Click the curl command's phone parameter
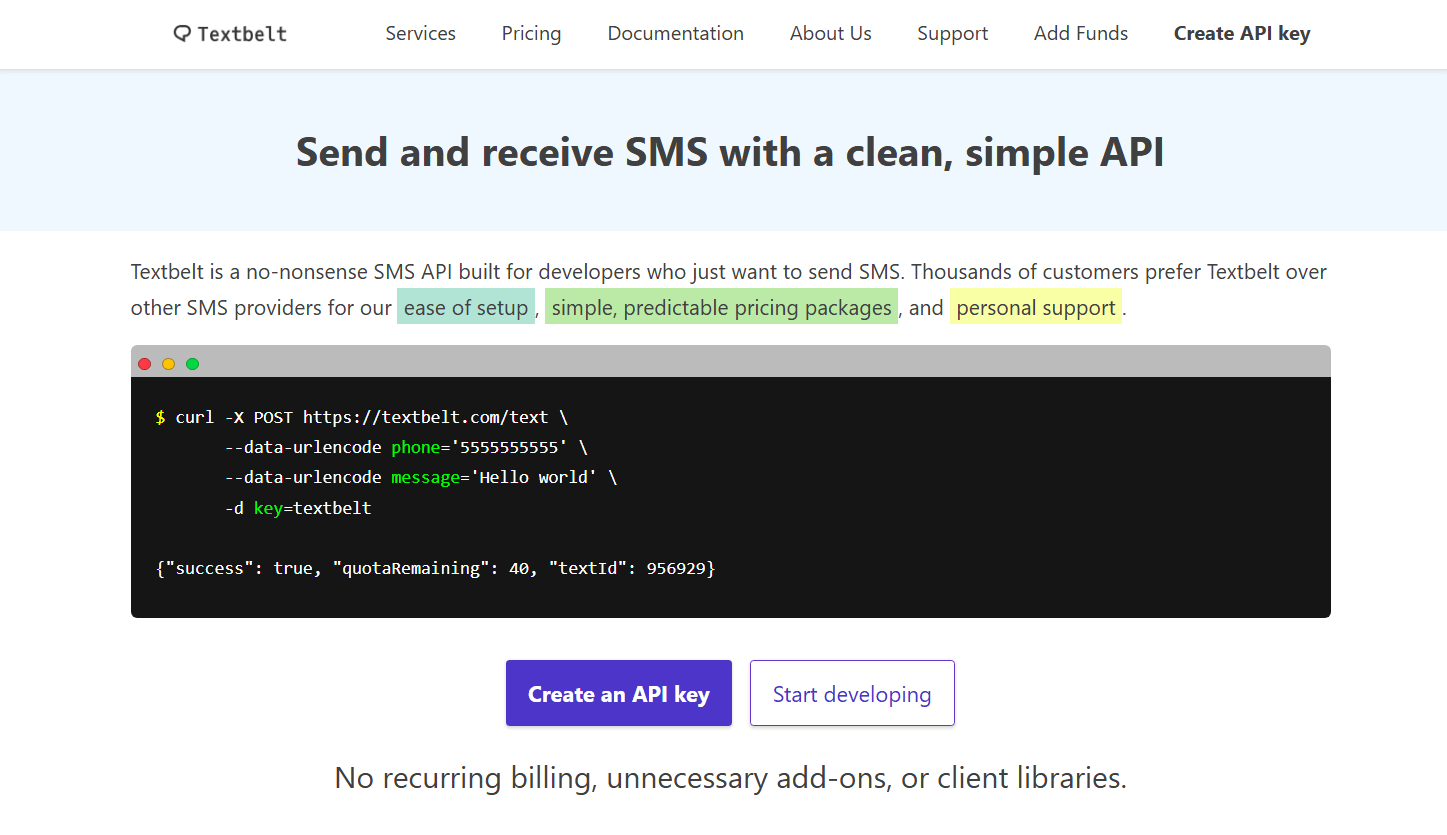 point(416,447)
